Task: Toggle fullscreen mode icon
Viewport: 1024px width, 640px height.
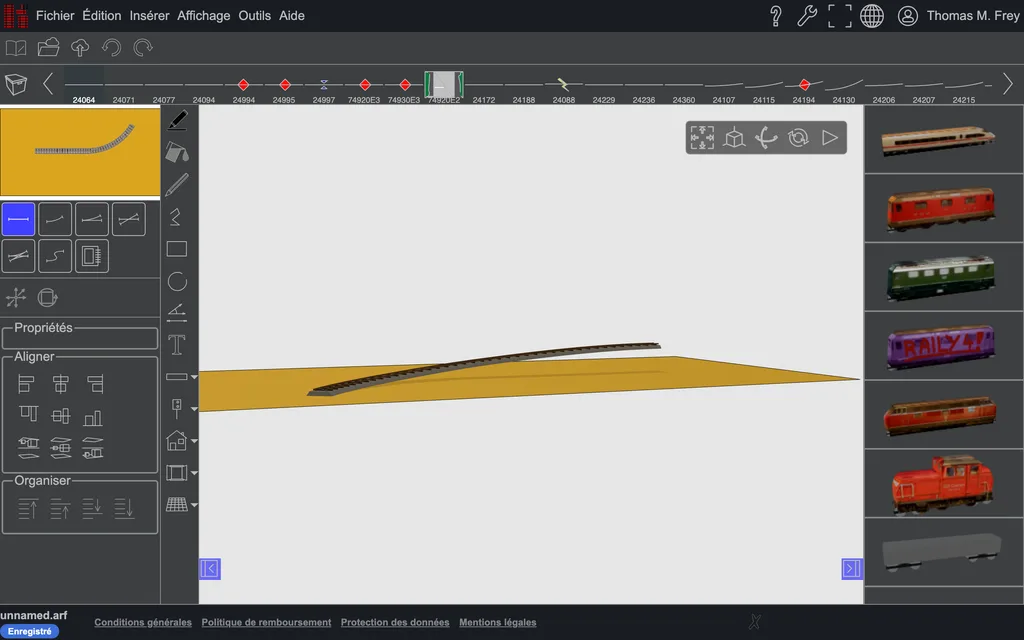Action: pyautogui.click(x=840, y=16)
